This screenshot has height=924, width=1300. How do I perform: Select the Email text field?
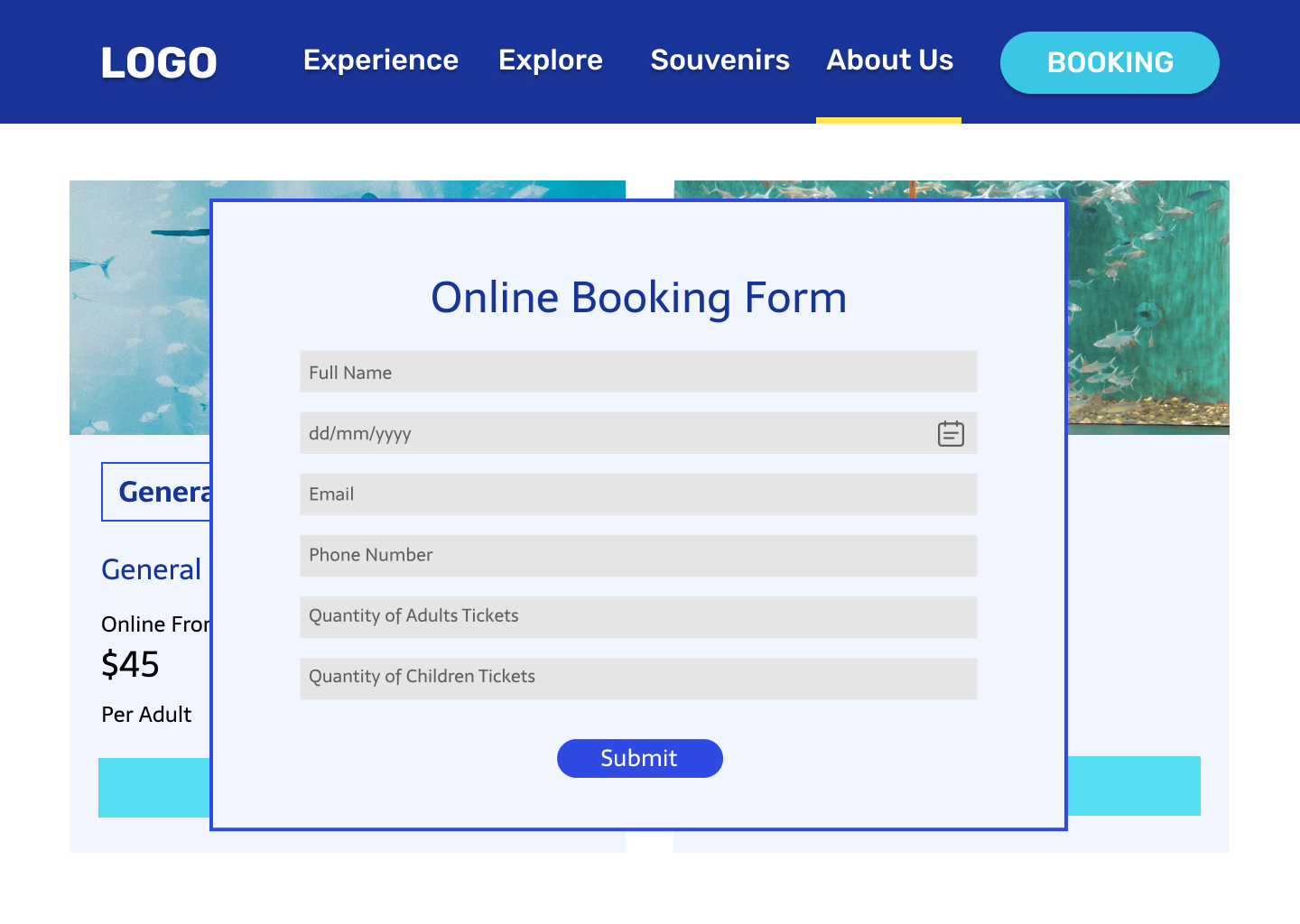click(x=637, y=494)
